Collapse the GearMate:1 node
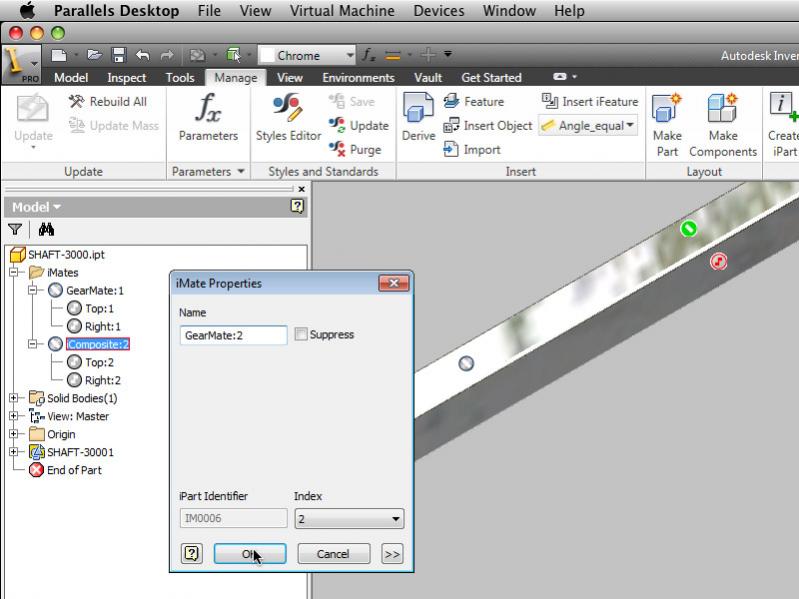 click(x=33, y=290)
